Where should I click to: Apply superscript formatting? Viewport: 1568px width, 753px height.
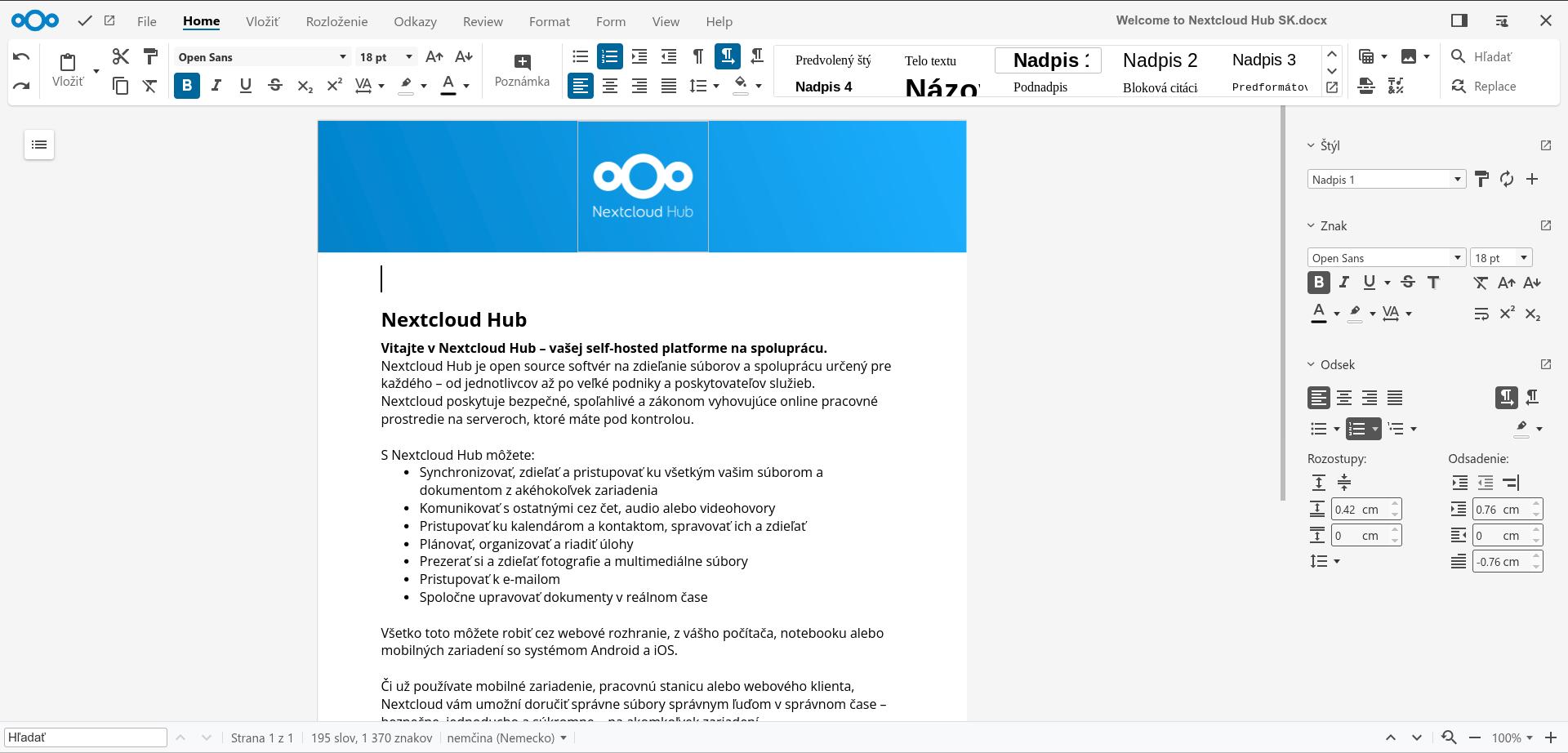click(334, 84)
